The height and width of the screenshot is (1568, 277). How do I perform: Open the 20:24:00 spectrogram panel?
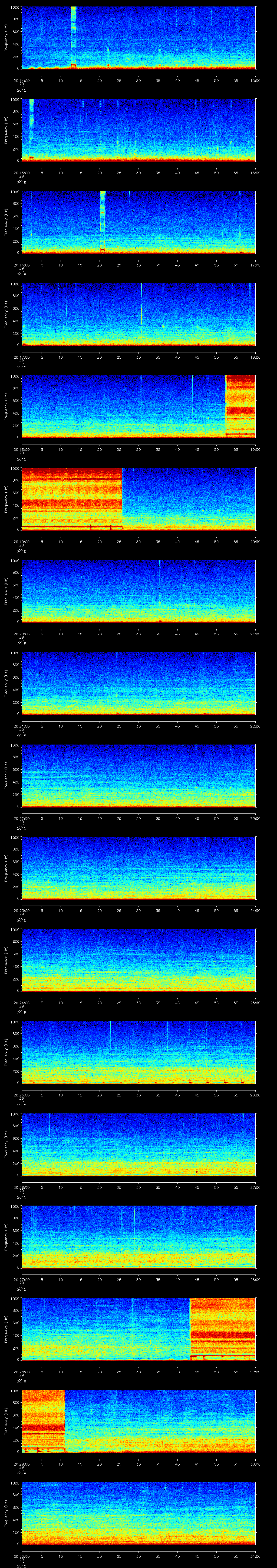pos(138,960)
